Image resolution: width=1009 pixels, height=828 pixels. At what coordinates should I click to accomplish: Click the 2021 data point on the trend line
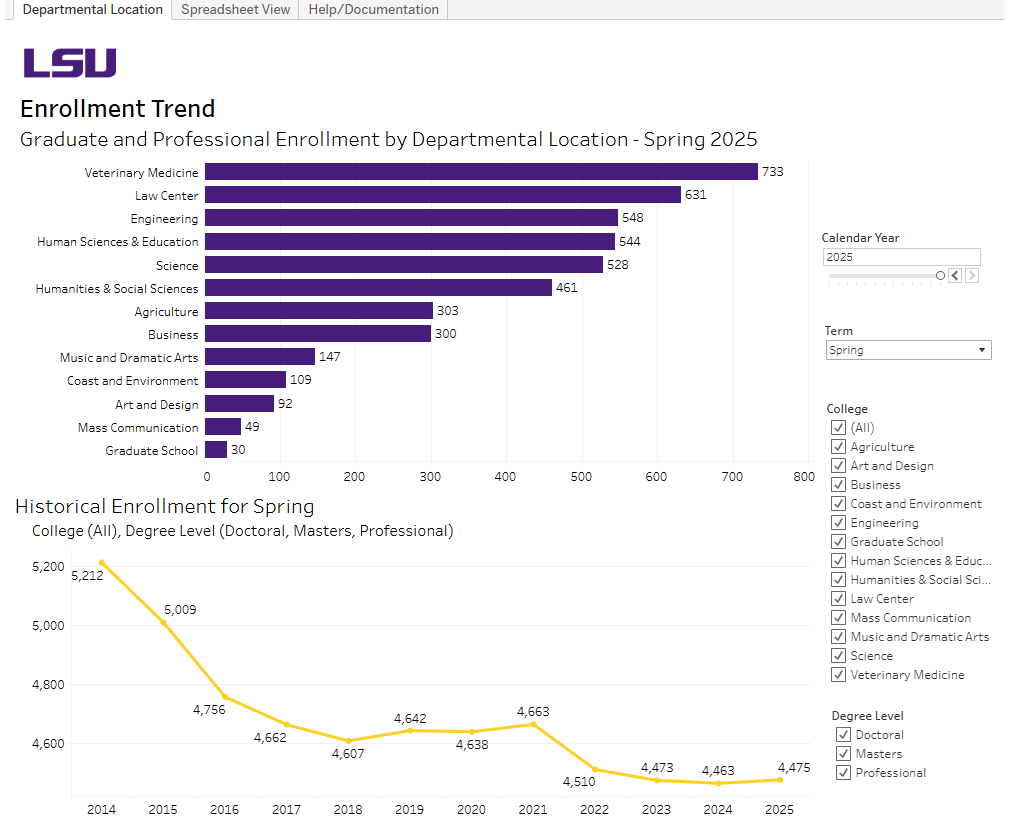pyautogui.click(x=533, y=723)
